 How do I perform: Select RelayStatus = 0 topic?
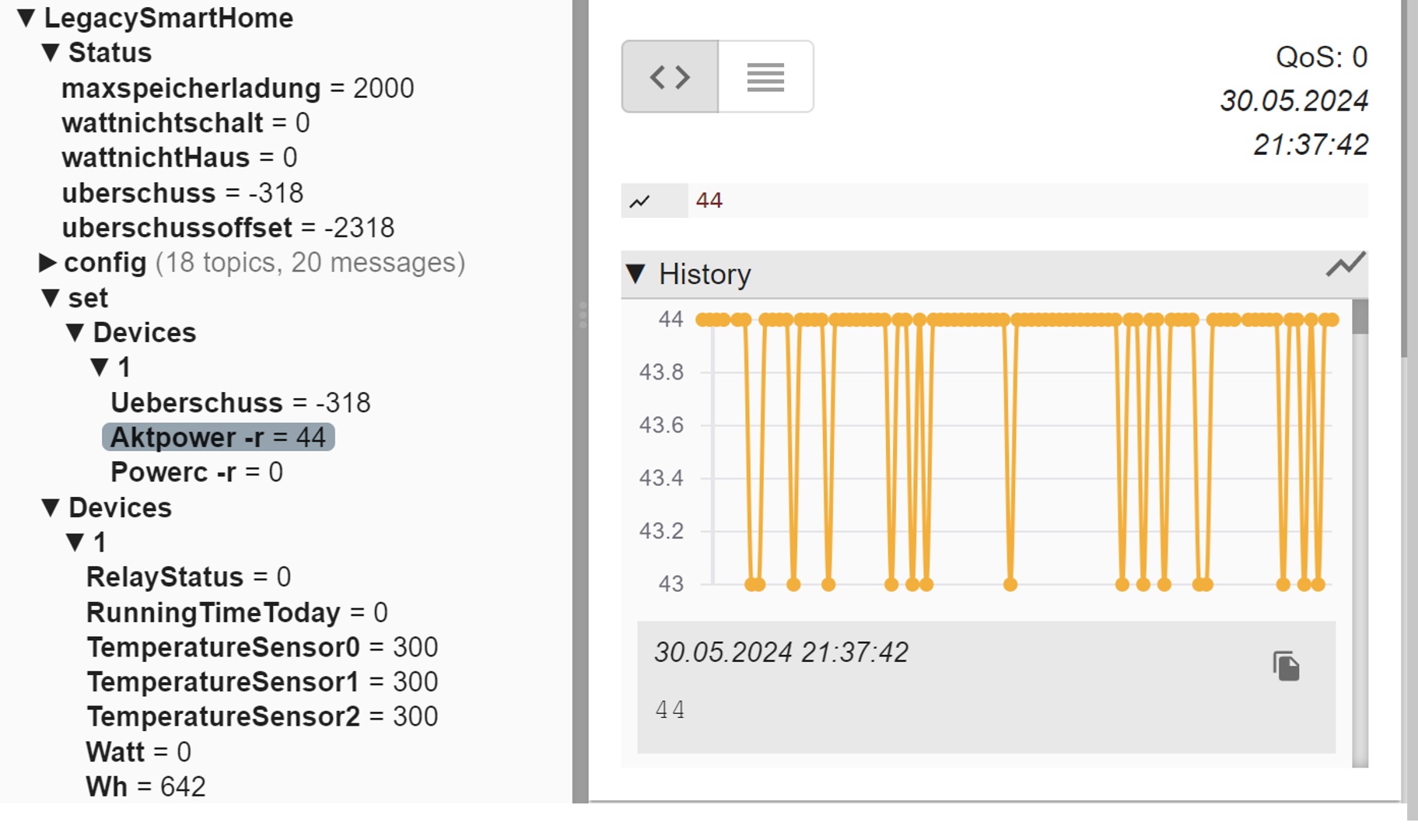pos(188,577)
